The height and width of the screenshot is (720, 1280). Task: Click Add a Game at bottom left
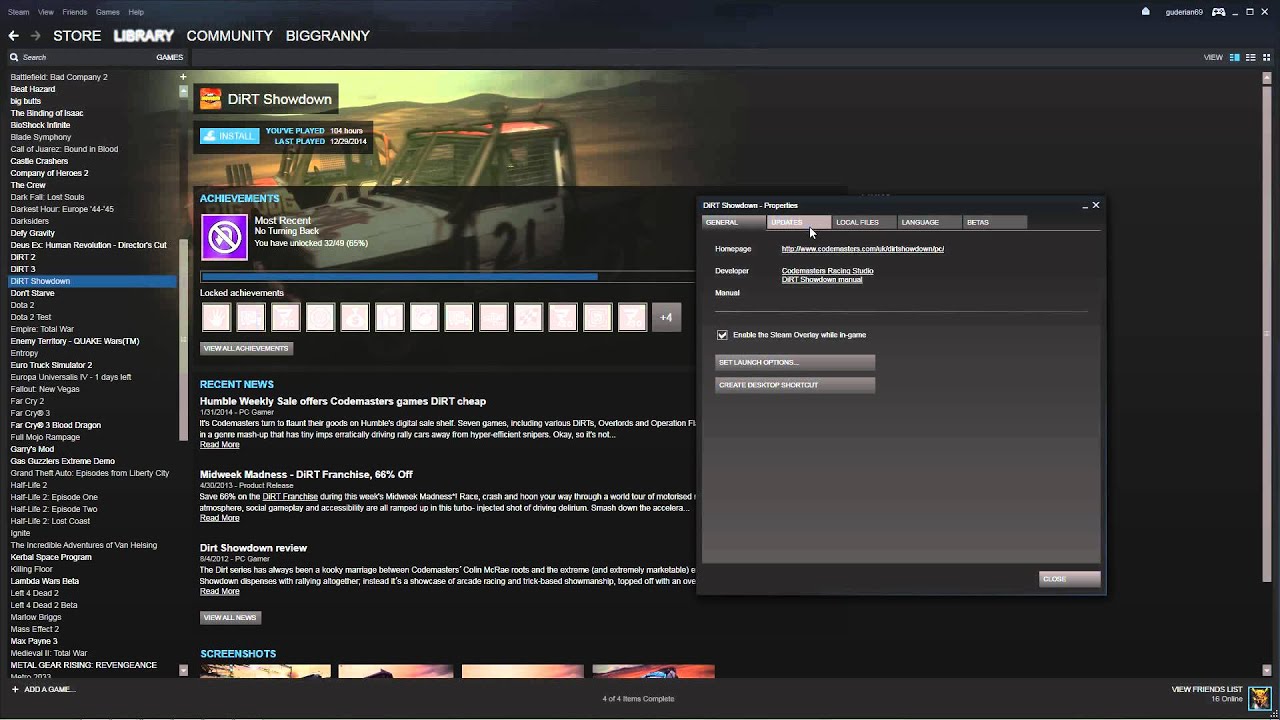(x=49, y=690)
